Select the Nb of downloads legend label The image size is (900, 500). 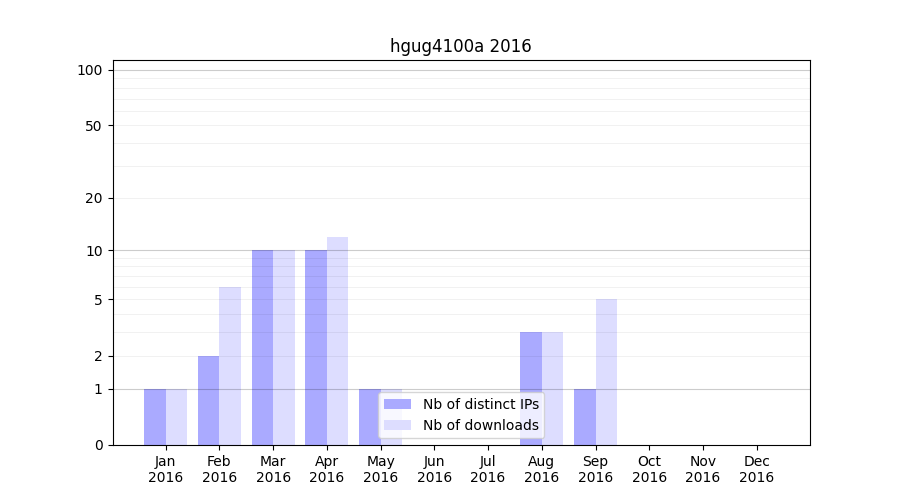point(480,425)
